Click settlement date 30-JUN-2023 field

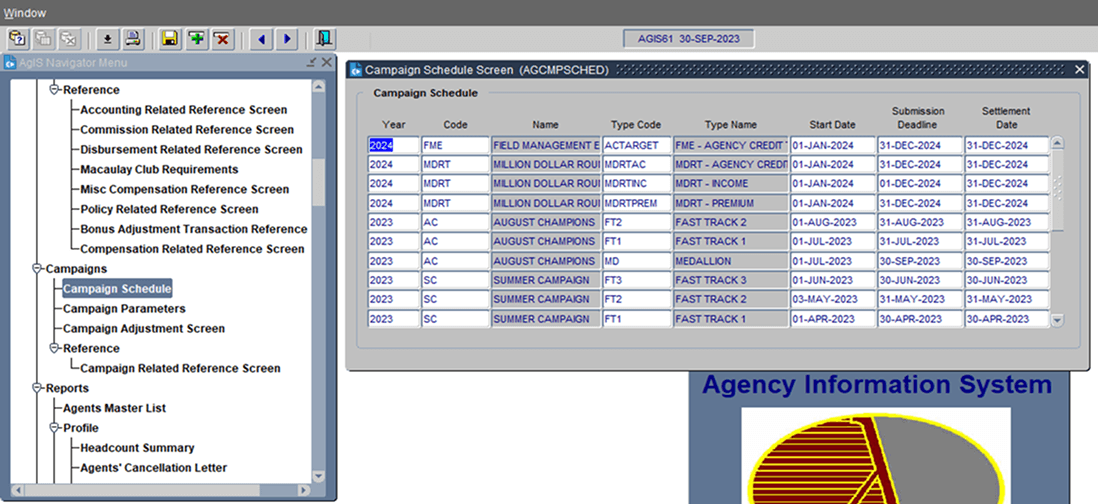coord(1007,280)
